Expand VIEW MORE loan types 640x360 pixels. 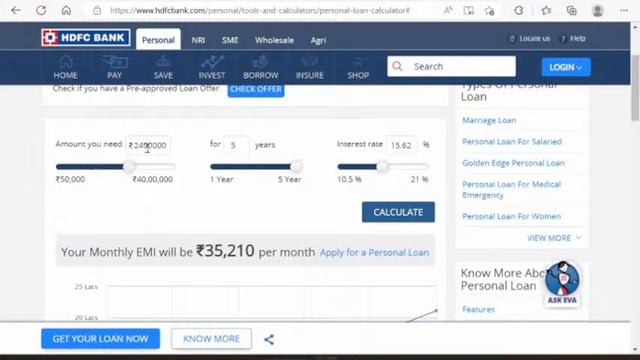tap(554, 238)
